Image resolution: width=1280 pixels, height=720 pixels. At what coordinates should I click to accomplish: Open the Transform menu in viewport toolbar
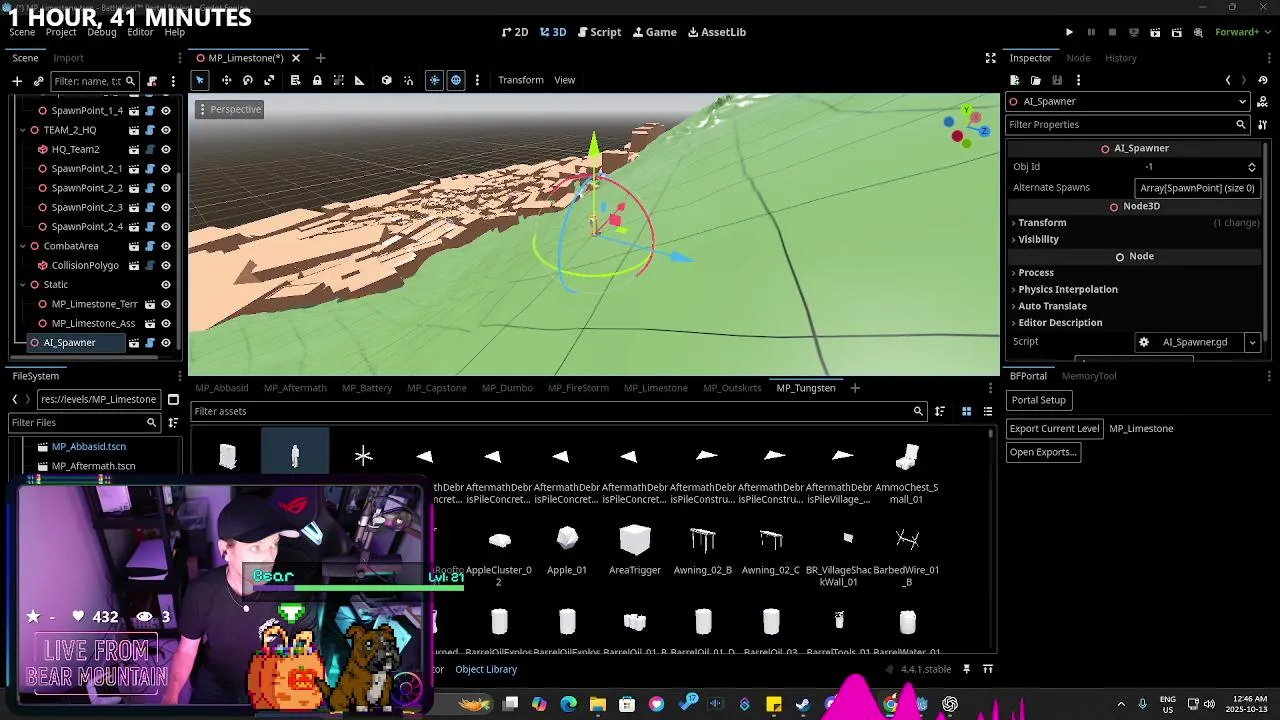[x=521, y=80]
